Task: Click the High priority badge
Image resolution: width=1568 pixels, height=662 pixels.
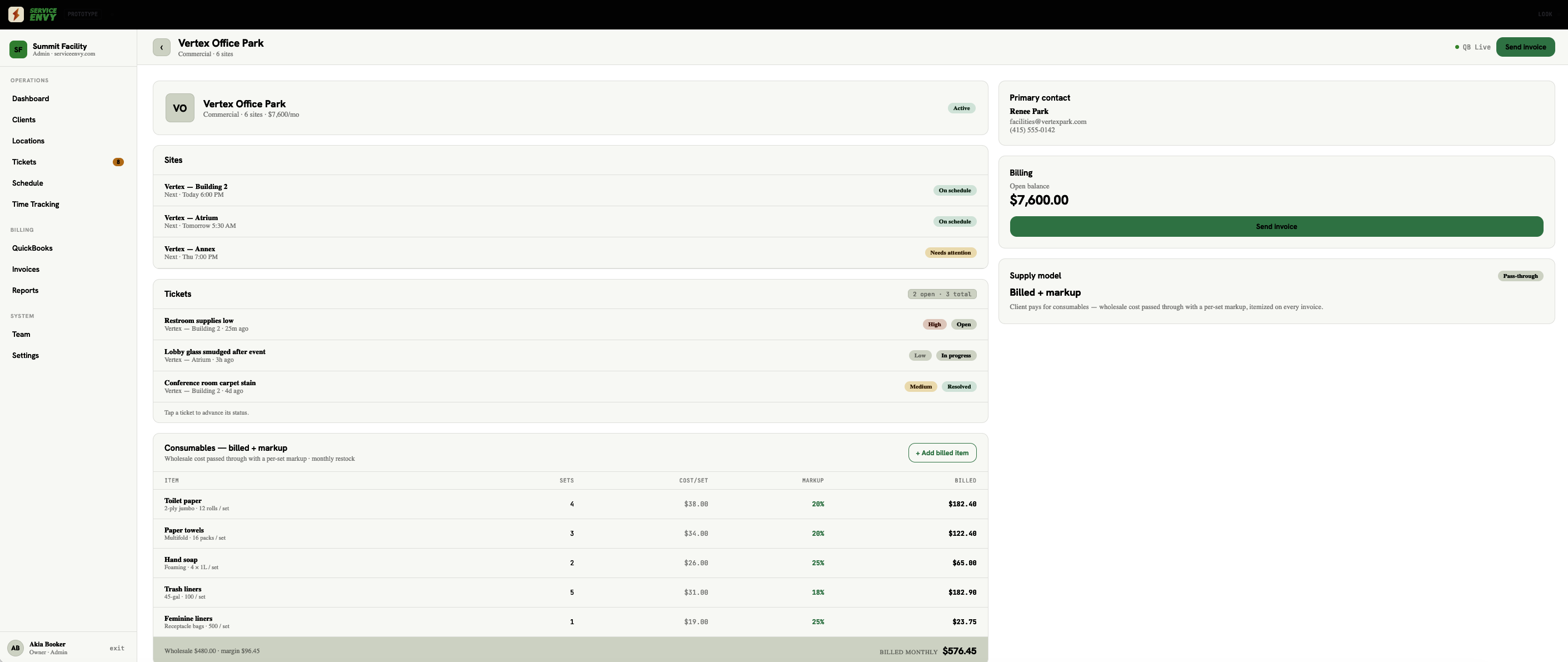Action: coord(935,325)
